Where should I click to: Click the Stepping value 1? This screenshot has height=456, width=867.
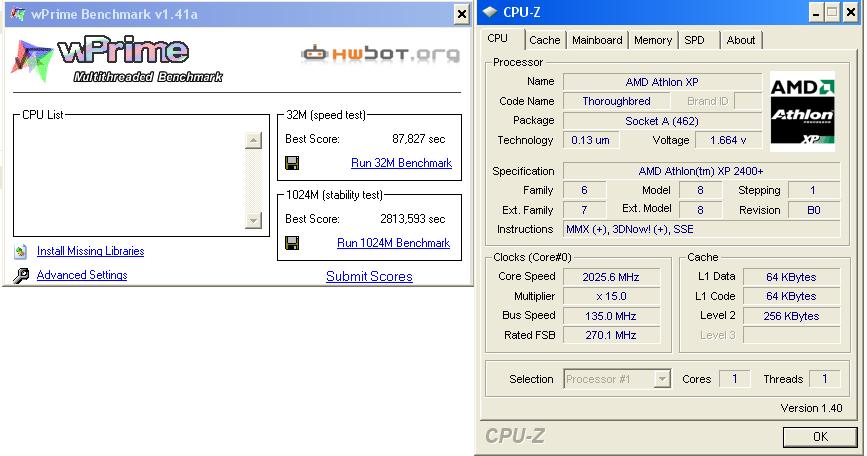pos(814,190)
